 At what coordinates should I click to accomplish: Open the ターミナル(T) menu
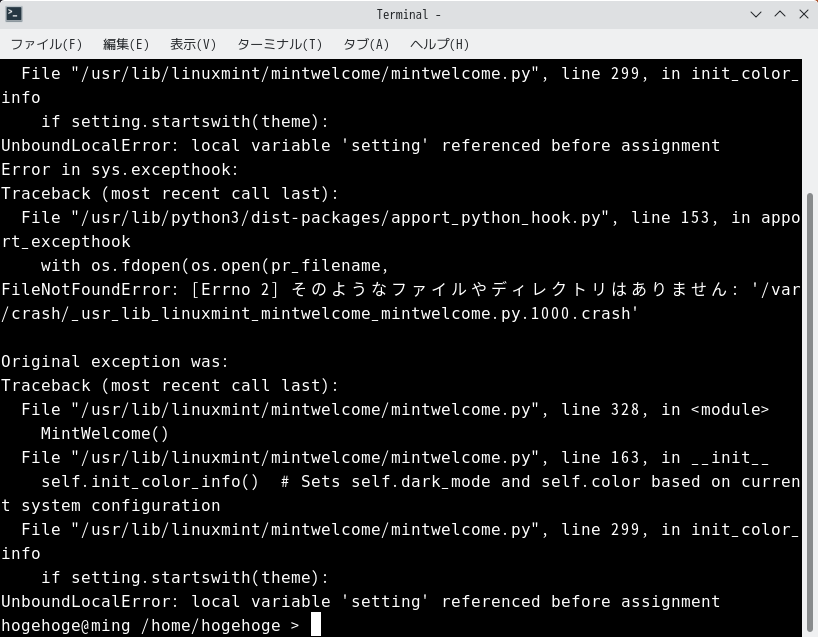tap(279, 44)
